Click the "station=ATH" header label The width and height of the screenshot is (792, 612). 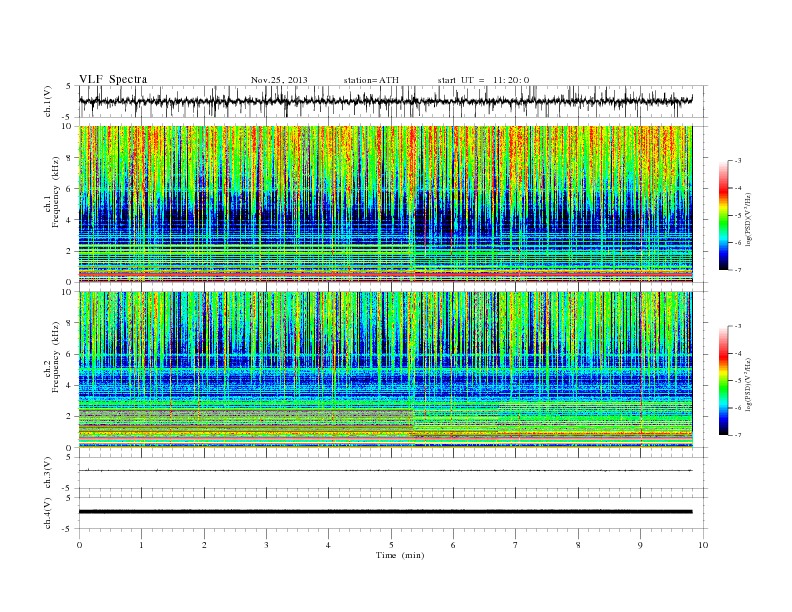[371, 80]
